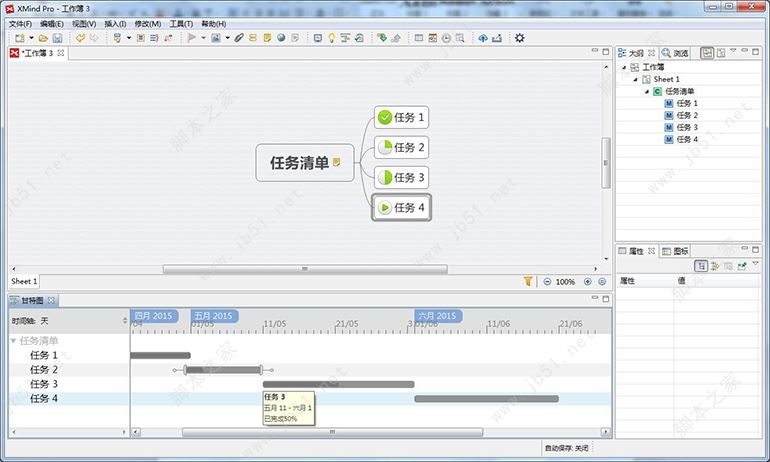The width and height of the screenshot is (770, 462).
Task: Open the folder icon in the toolbar
Action: [x=43, y=38]
